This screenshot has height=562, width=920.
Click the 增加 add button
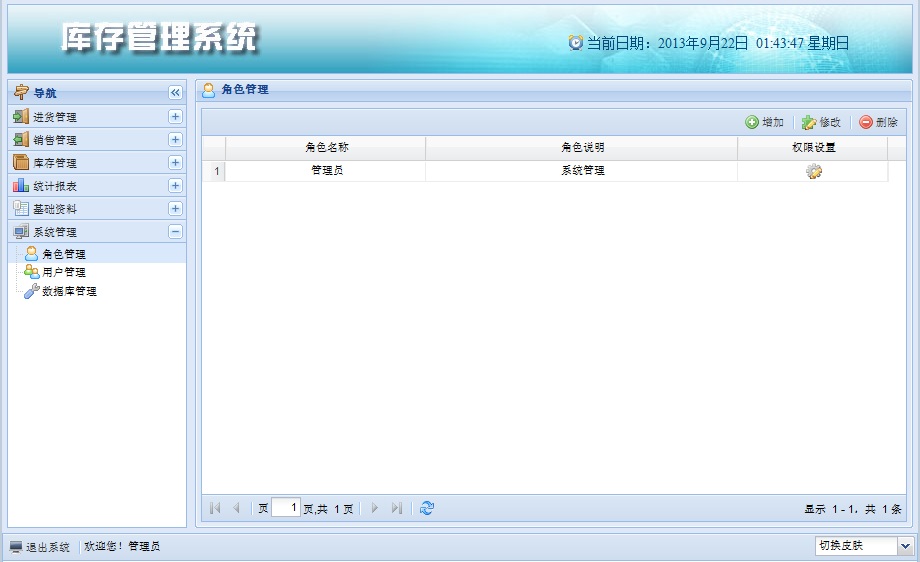click(765, 122)
